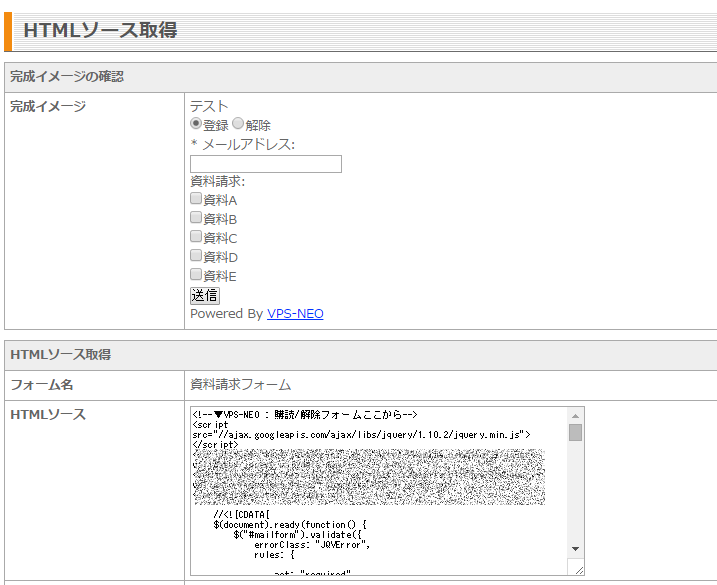Click the 送信 submit button

205,295
